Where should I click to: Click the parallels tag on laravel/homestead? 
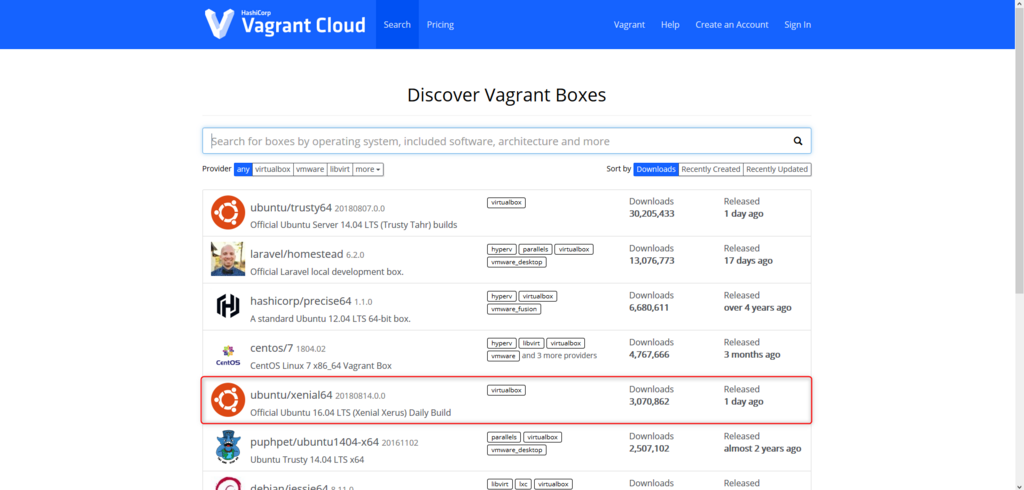click(x=536, y=250)
